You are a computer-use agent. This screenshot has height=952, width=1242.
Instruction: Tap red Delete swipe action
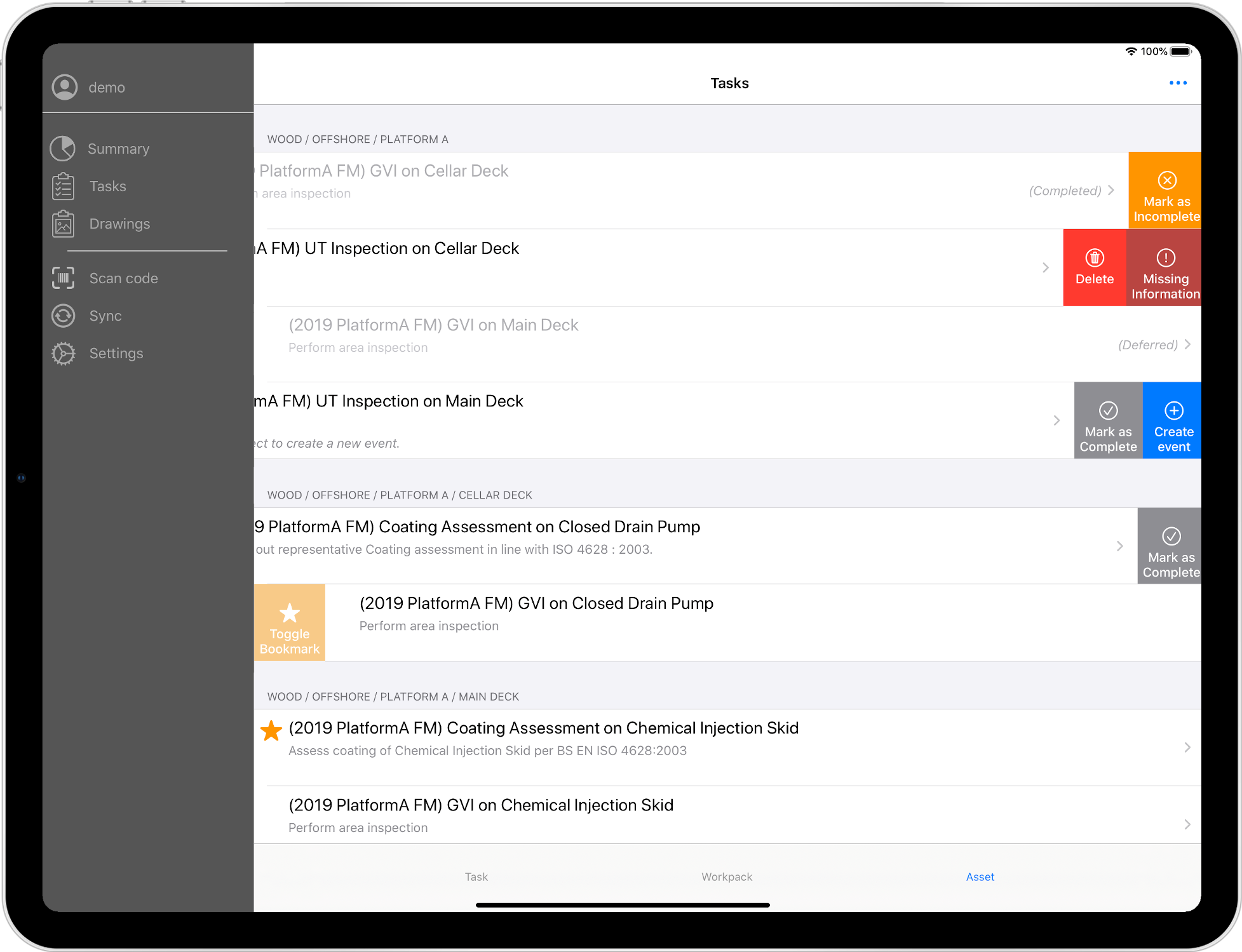[1094, 267]
